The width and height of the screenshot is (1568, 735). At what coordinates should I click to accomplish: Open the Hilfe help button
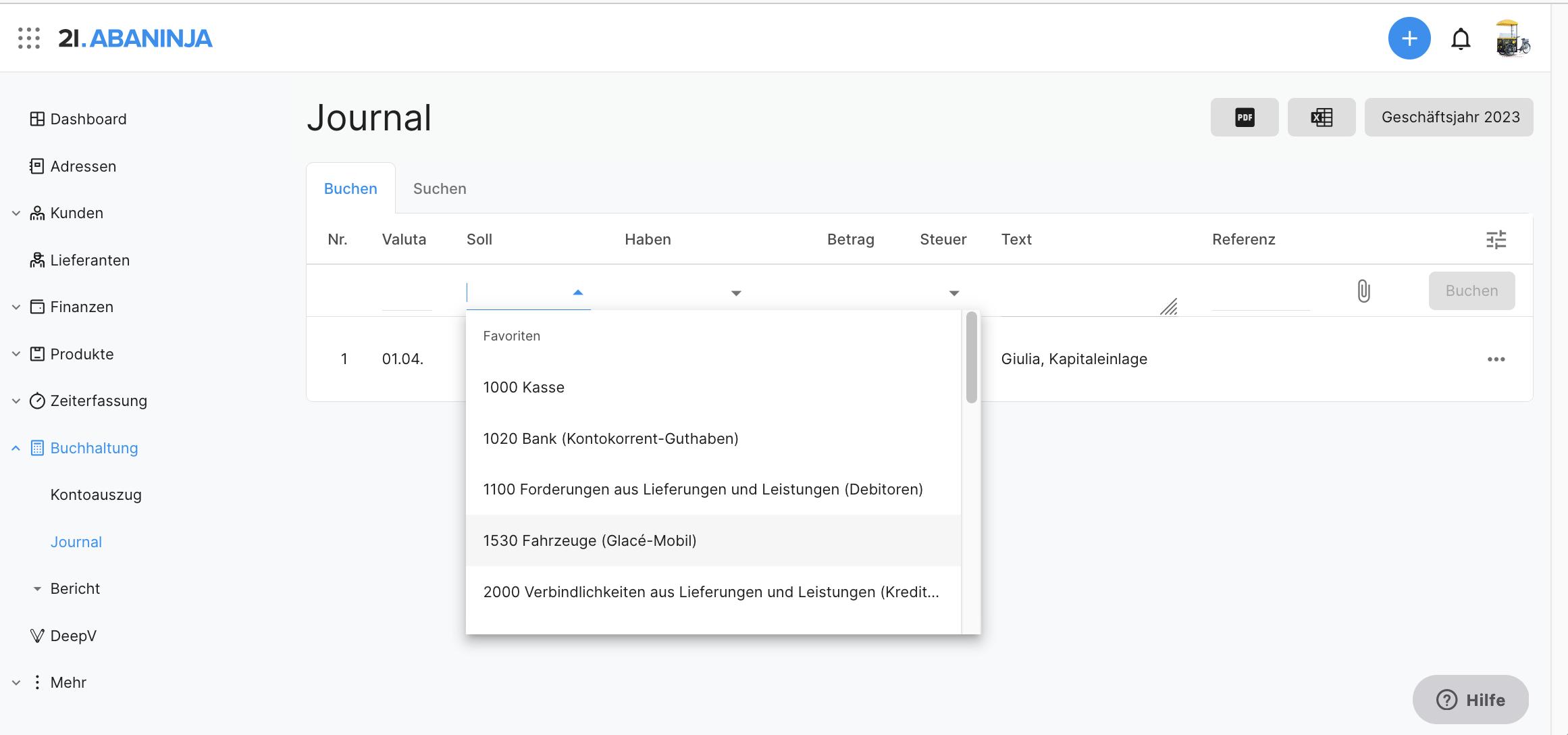click(x=1470, y=700)
